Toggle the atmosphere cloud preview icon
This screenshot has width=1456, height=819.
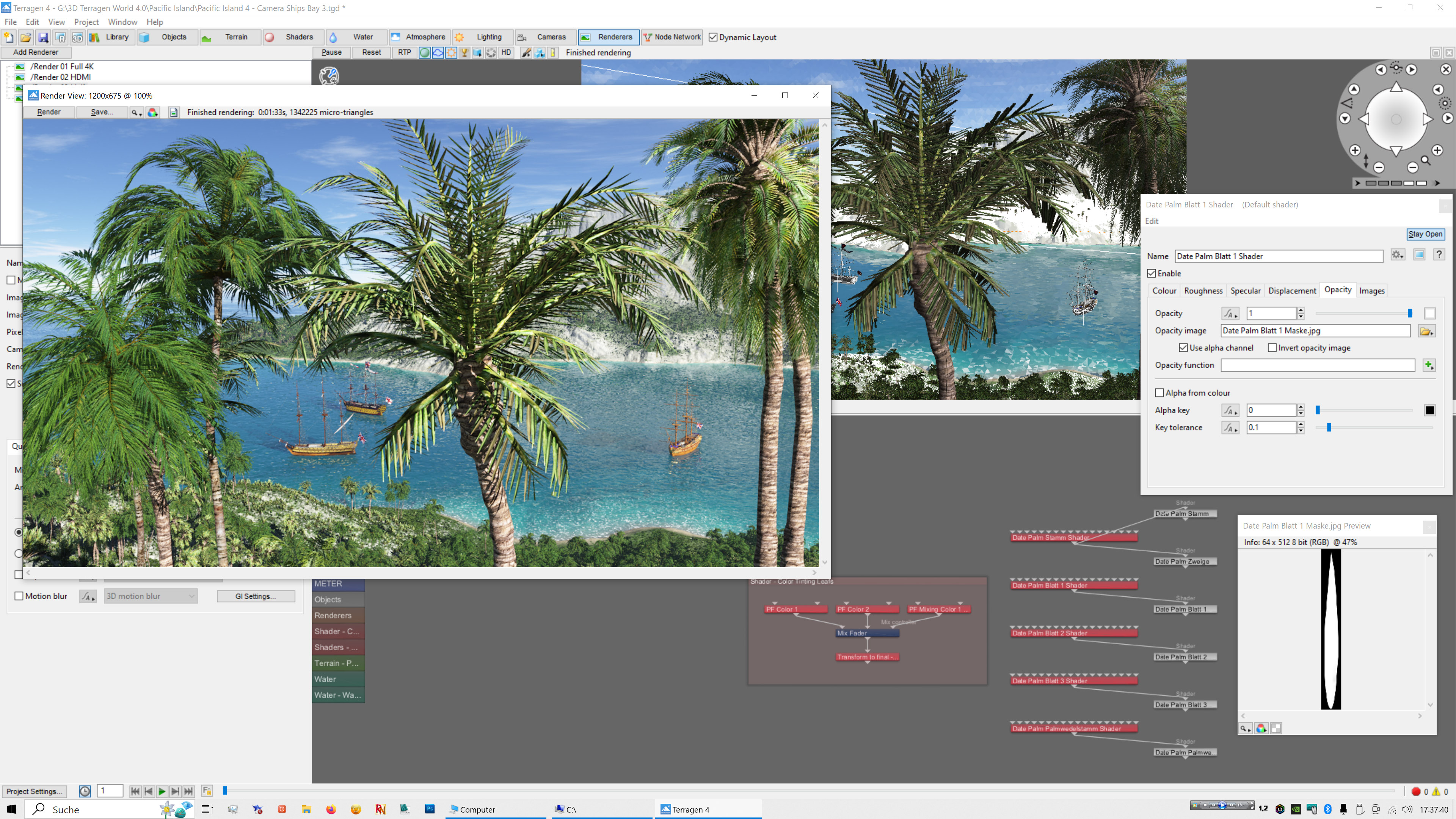coord(438,53)
